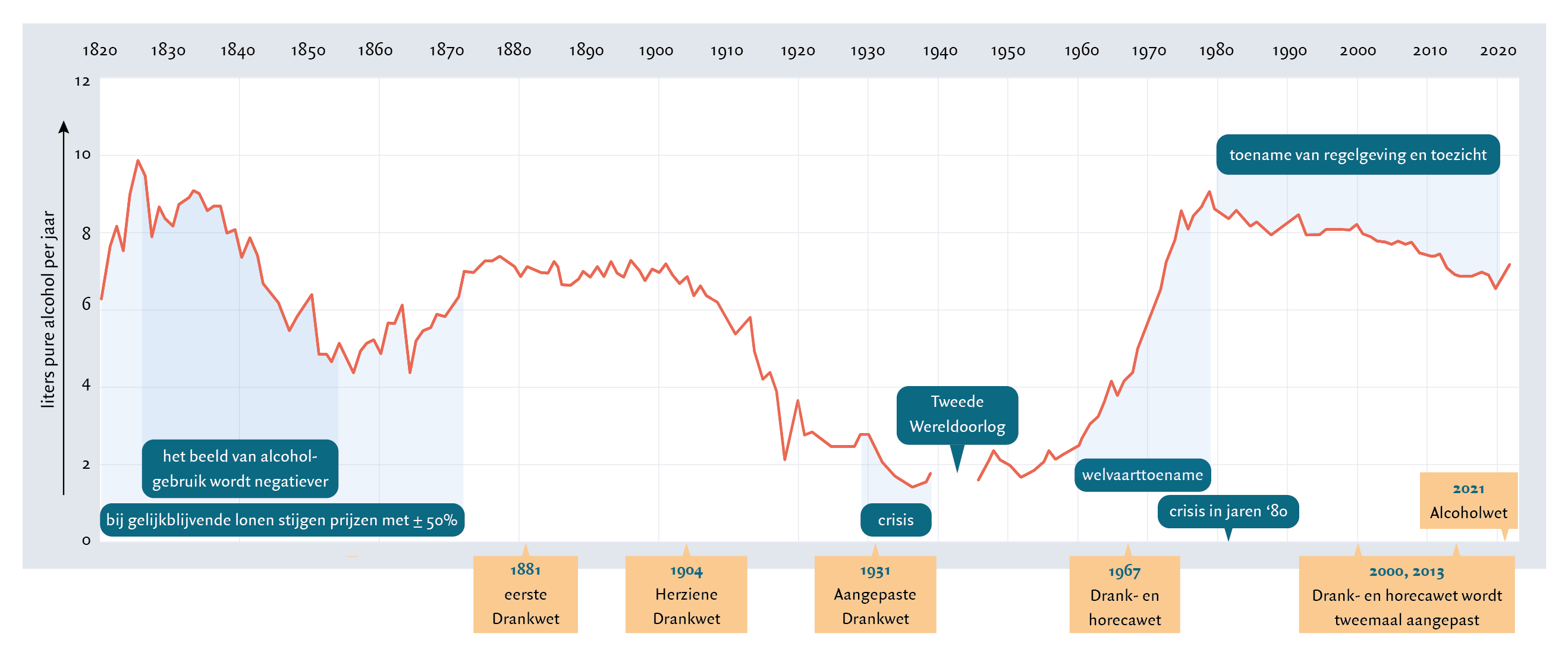Select 'het beeld van alcoholgebruik wordt negatiever' bubble
This screenshot has height=652, width=1568.
click(240, 468)
